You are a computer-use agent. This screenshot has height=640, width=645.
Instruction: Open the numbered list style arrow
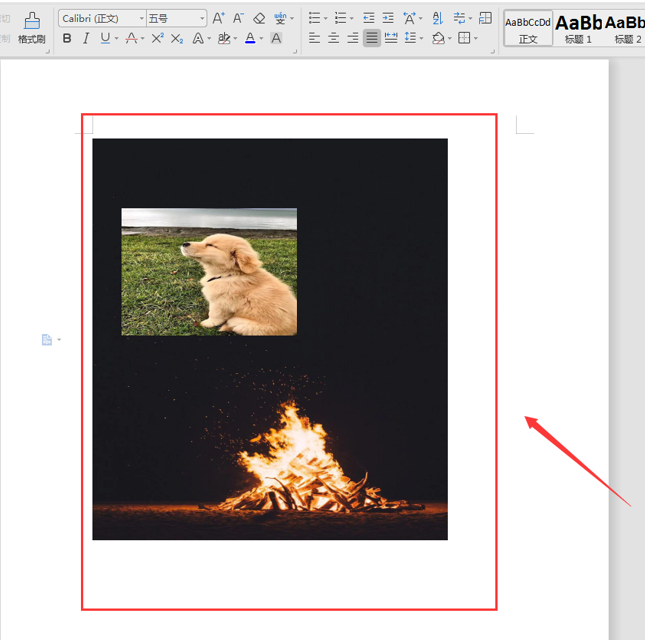(351, 19)
